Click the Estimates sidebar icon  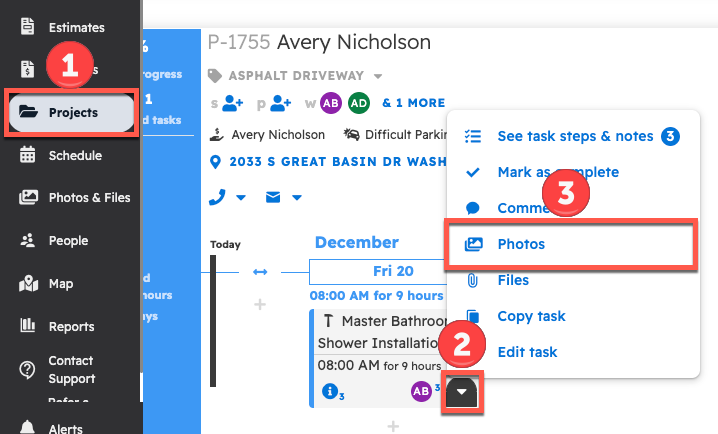click(28, 27)
